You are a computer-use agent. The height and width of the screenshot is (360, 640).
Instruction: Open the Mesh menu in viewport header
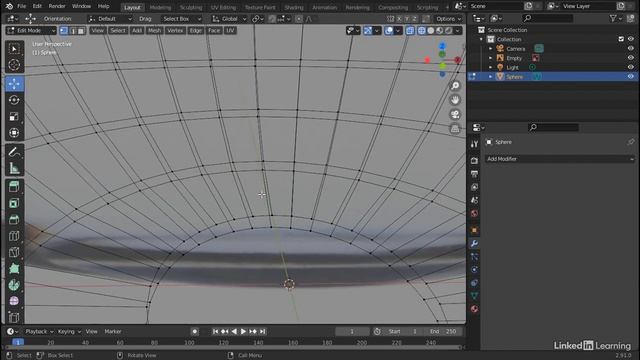(154, 31)
